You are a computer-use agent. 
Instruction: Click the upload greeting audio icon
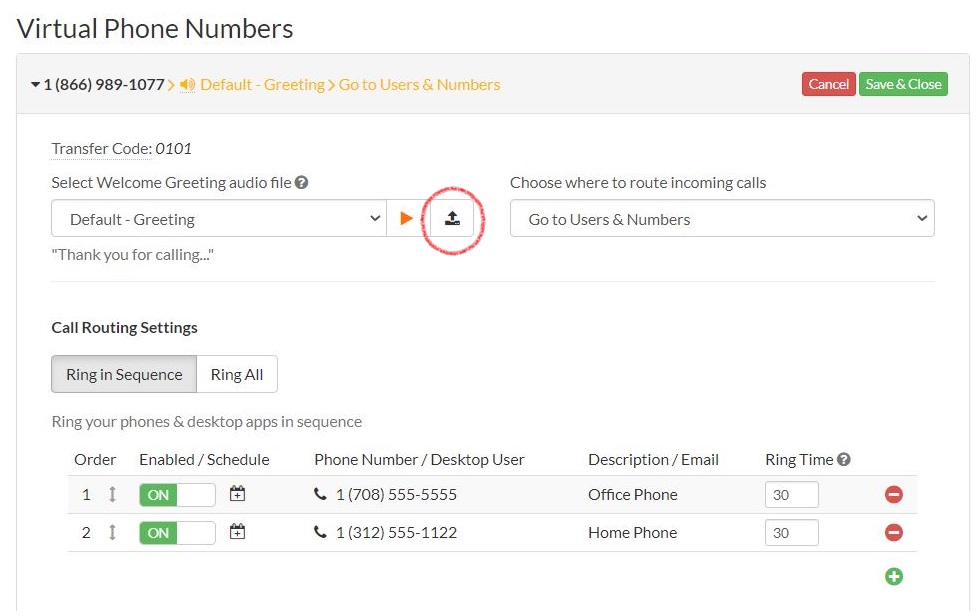(x=452, y=218)
